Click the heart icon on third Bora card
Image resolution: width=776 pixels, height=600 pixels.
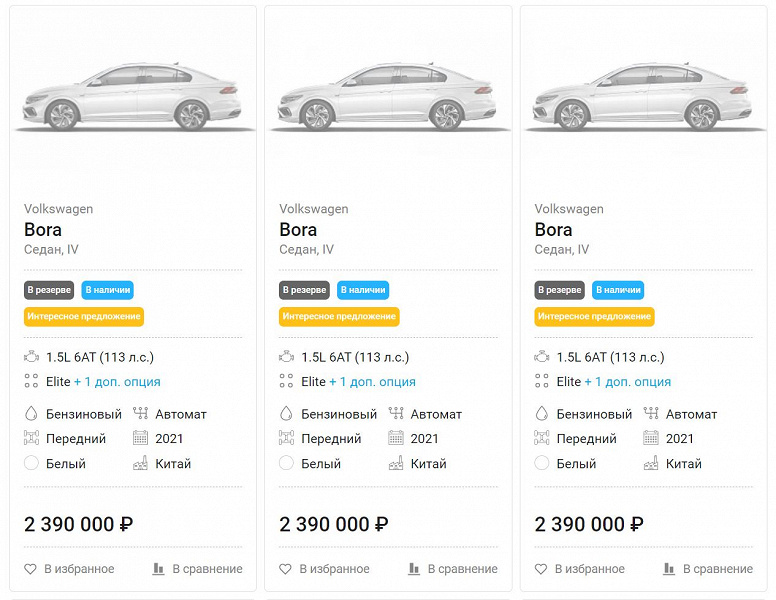point(541,569)
